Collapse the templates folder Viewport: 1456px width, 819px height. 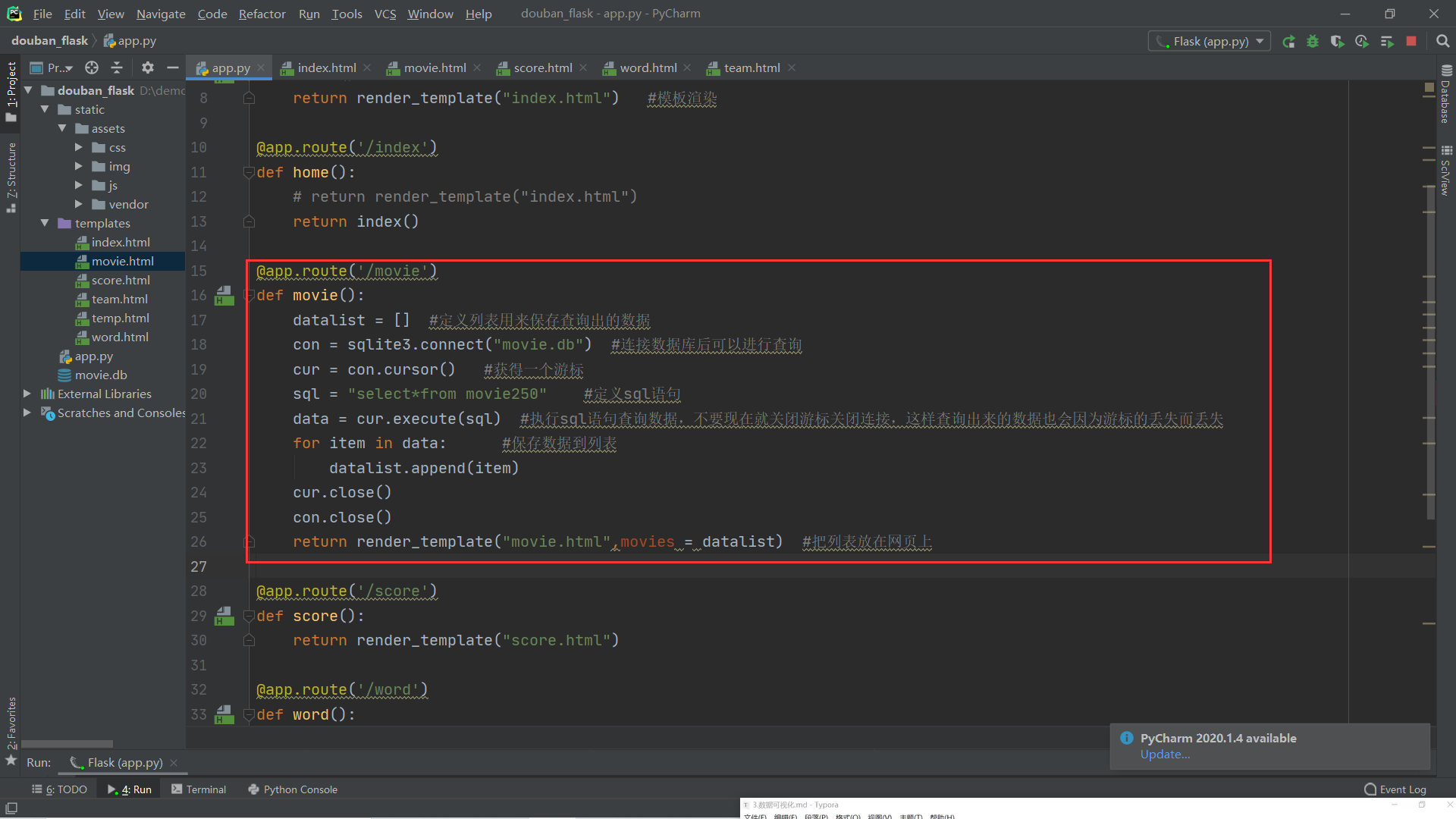pyautogui.click(x=45, y=223)
